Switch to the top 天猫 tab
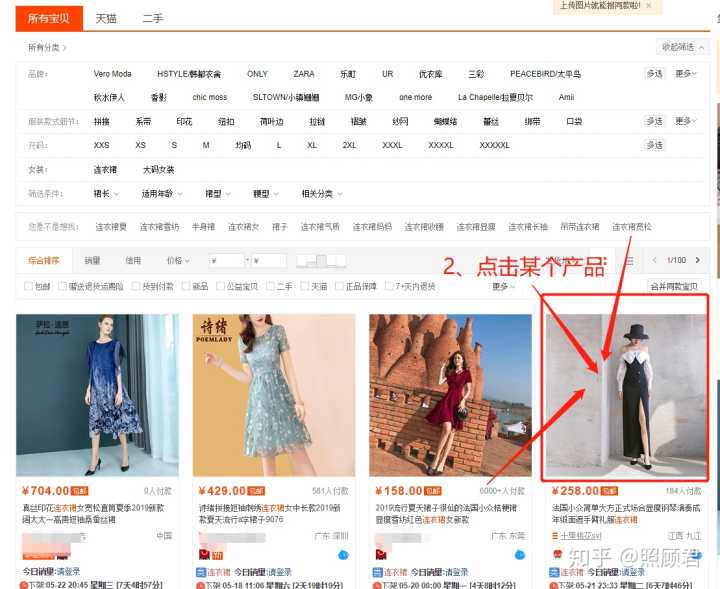 (106, 18)
